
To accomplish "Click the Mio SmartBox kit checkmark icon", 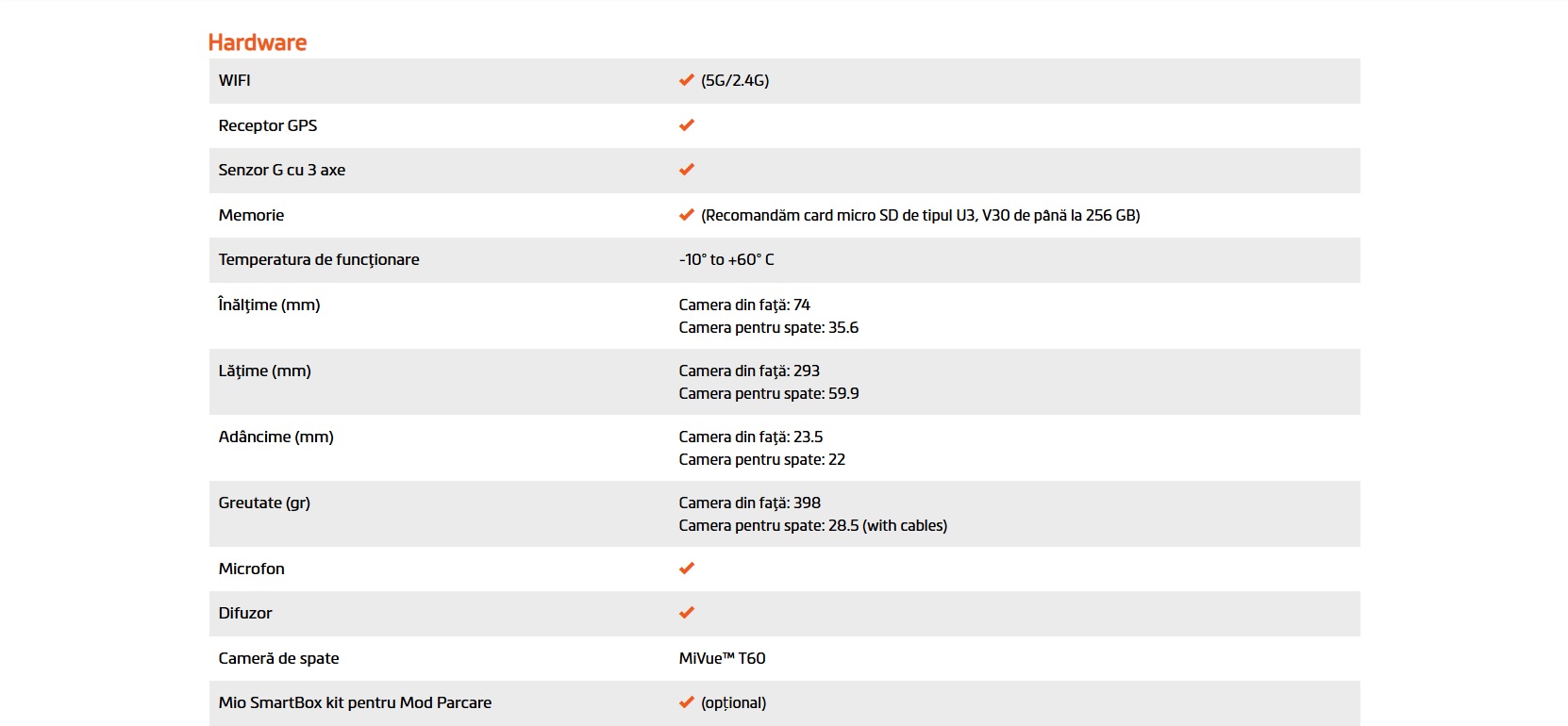I will click(687, 702).
